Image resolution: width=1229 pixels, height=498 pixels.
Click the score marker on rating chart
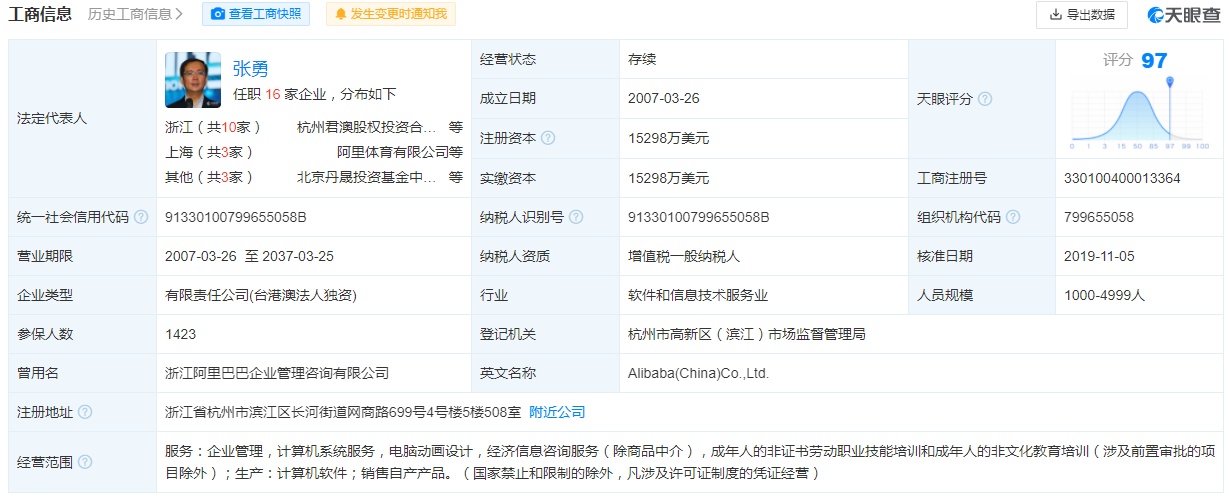point(1168,82)
